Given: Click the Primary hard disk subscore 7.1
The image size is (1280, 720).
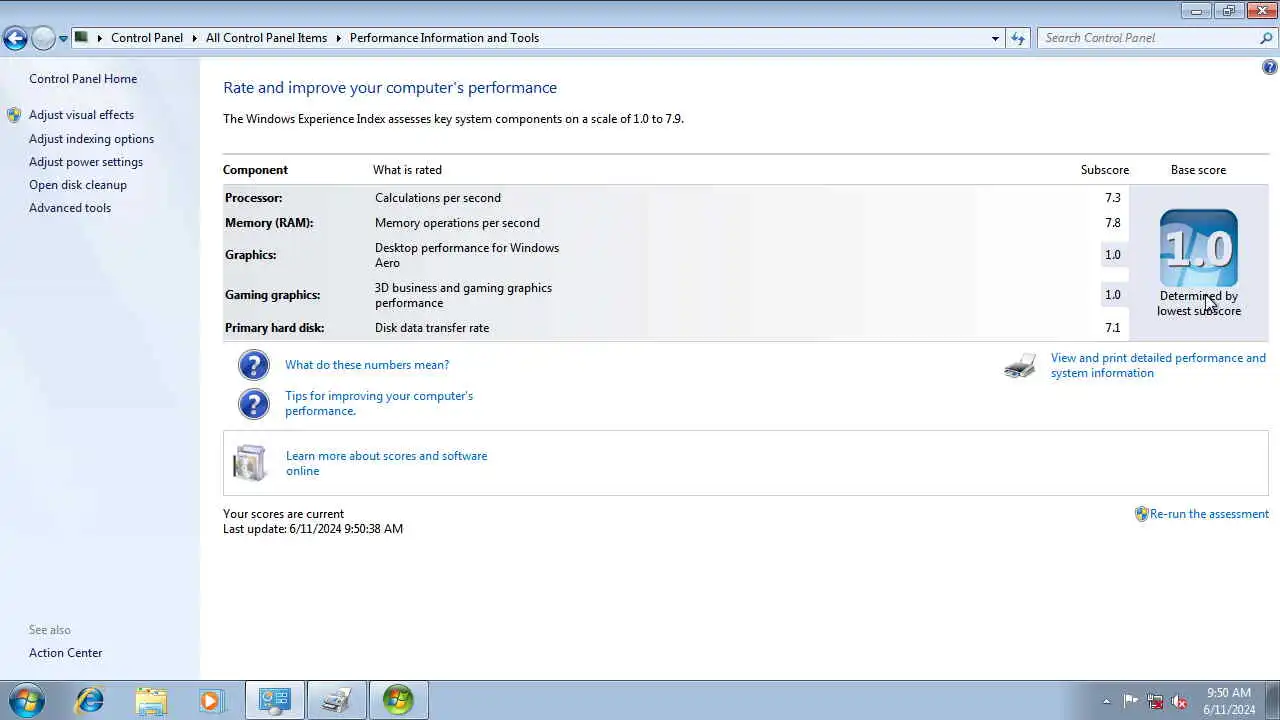Looking at the screenshot, I should point(1113,328).
